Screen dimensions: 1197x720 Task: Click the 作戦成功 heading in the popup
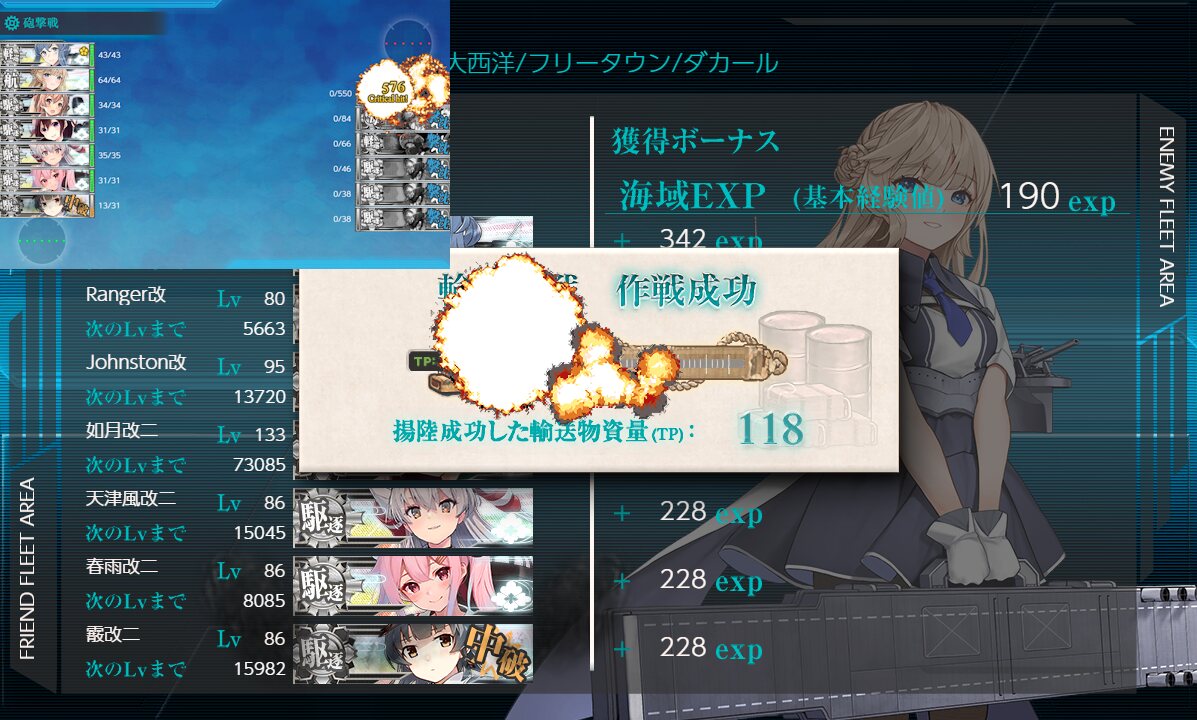point(686,291)
